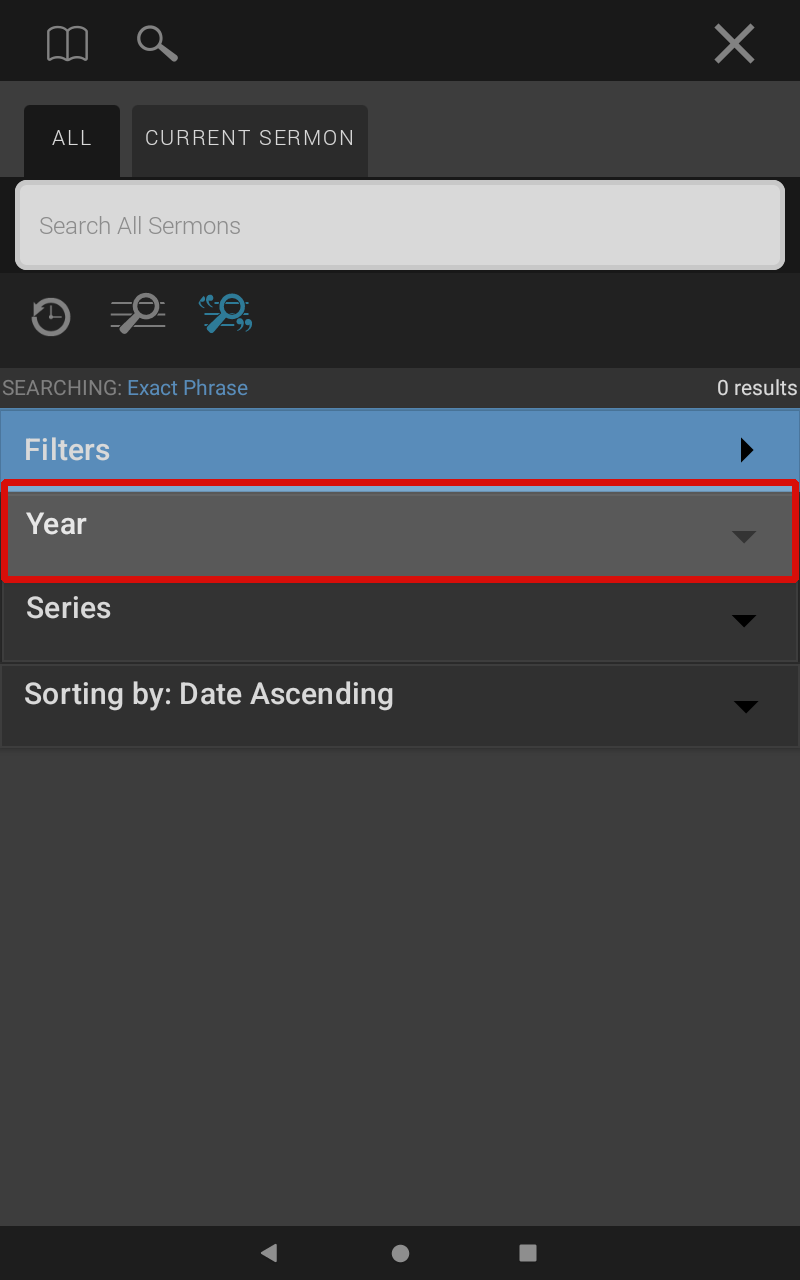This screenshot has width=800, height=1280.
Task: Tap the Android recent apps square
Action: [x=528, y=1252]
